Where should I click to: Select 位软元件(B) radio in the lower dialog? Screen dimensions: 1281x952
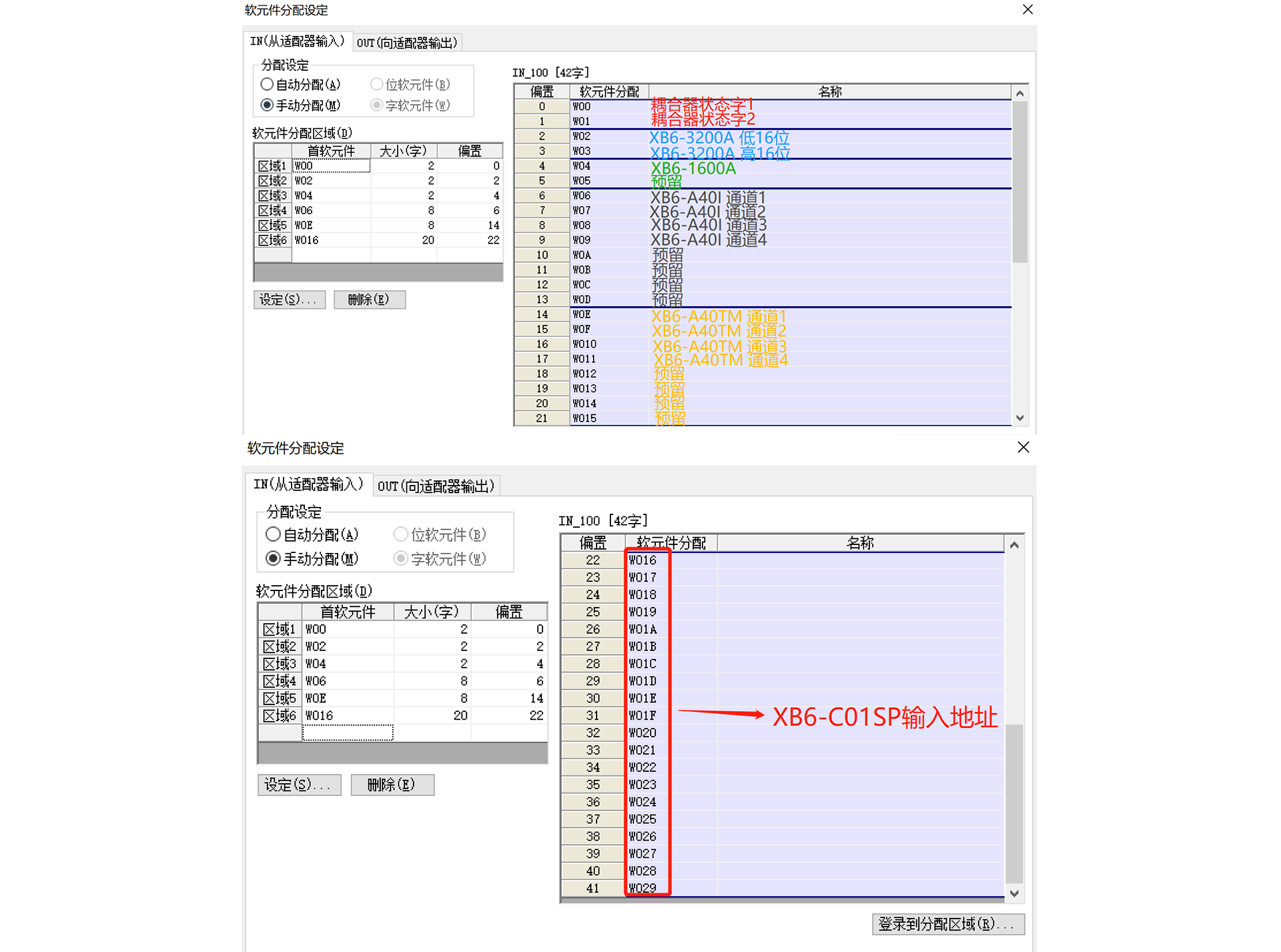pos(400,534)
